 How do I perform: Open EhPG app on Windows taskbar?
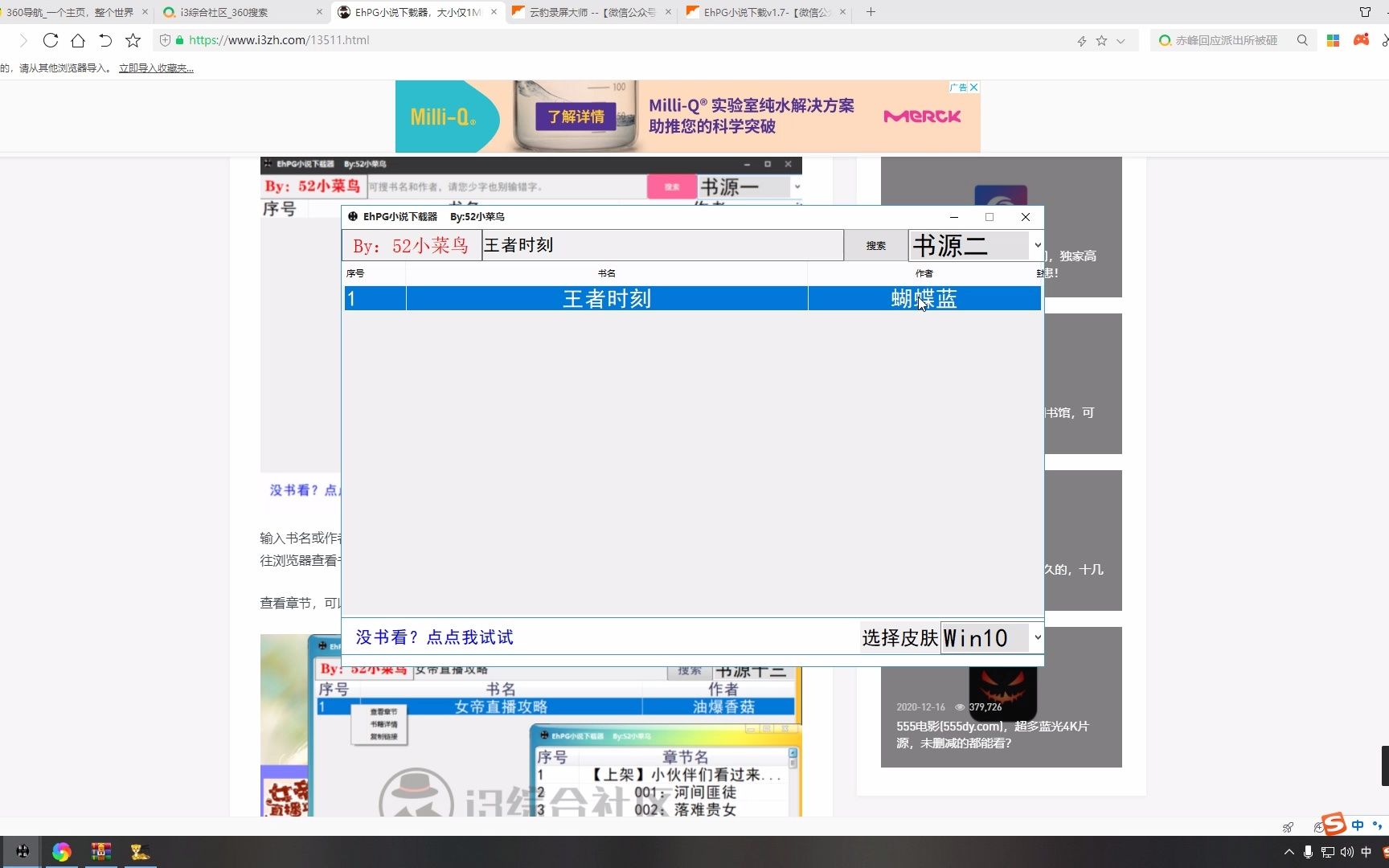(23, 852)
